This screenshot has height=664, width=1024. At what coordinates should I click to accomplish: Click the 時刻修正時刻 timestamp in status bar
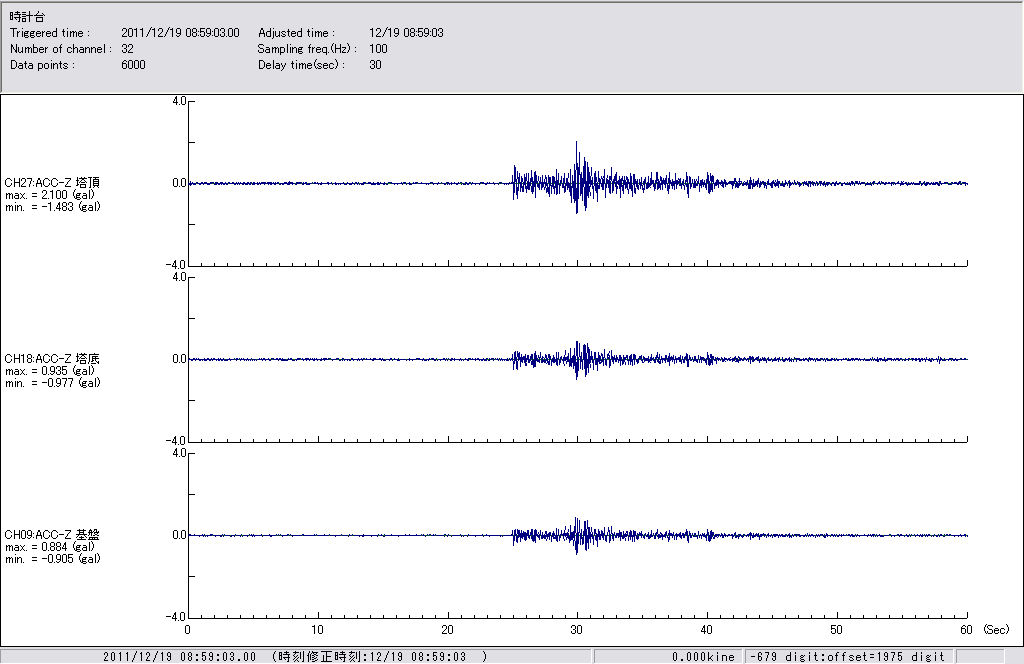tap(380, 656)
